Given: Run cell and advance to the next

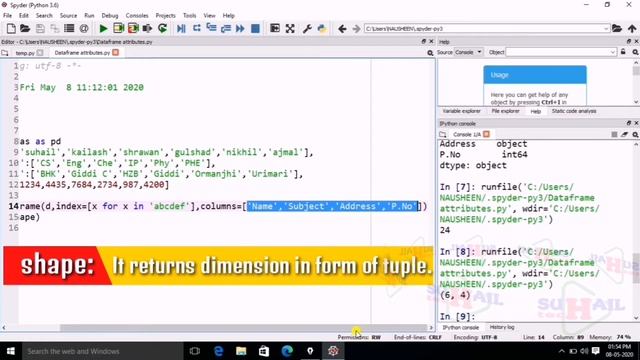Looking at the screenshot, I should click(133, 29).
